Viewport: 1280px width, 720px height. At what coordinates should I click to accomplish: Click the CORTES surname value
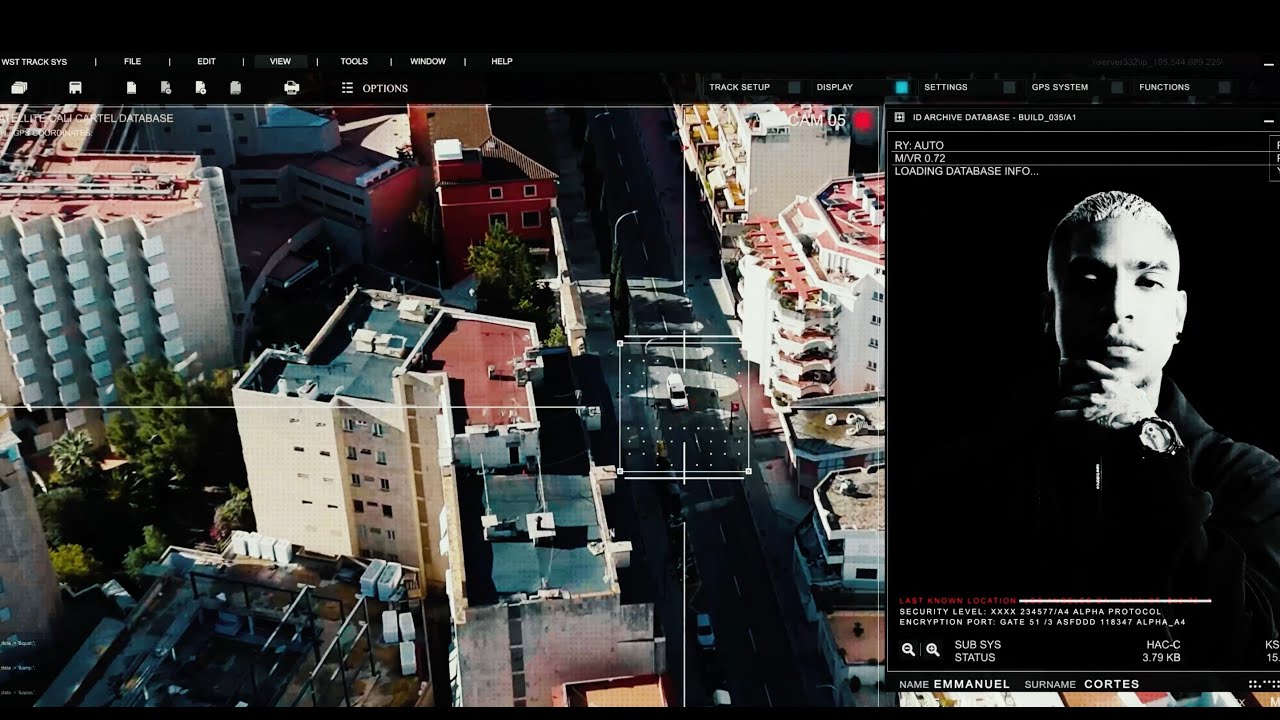[1112, 684]
